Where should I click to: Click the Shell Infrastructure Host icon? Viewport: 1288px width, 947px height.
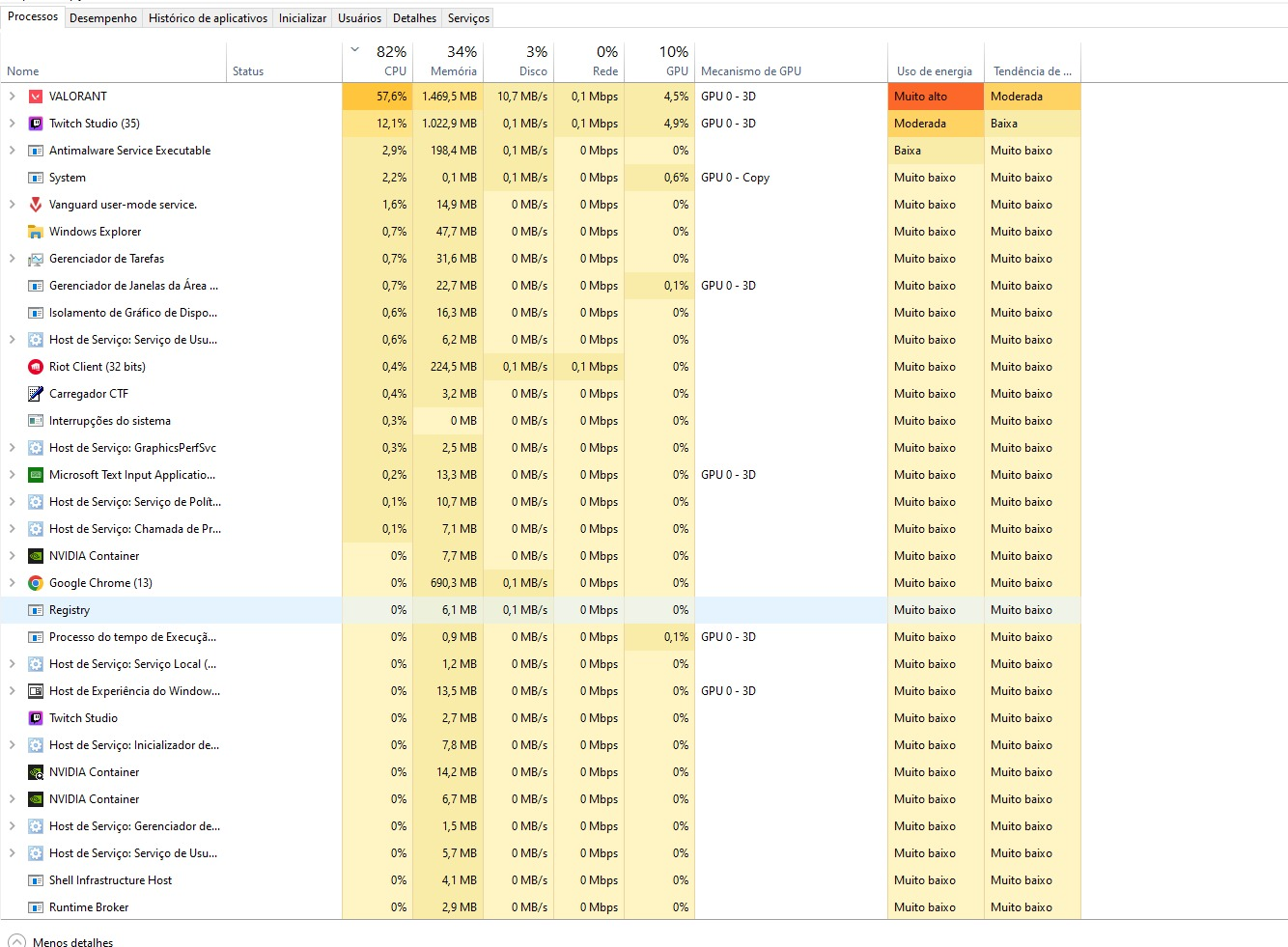click(x=36, y=880)
